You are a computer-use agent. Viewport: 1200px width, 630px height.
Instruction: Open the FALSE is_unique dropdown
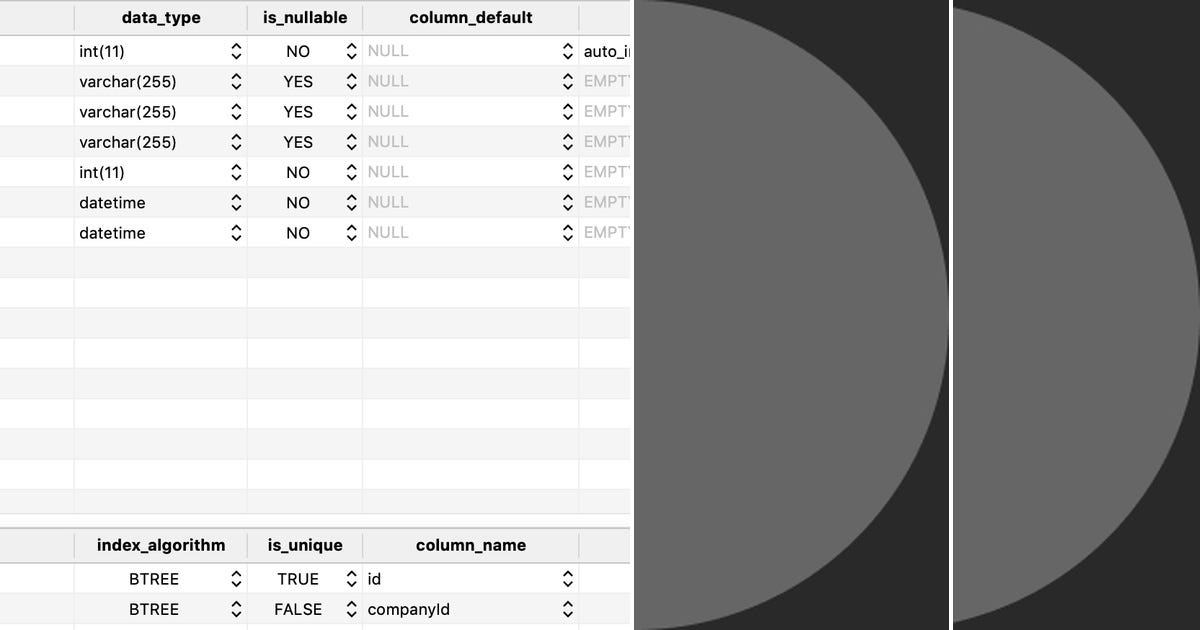[351, 609]
